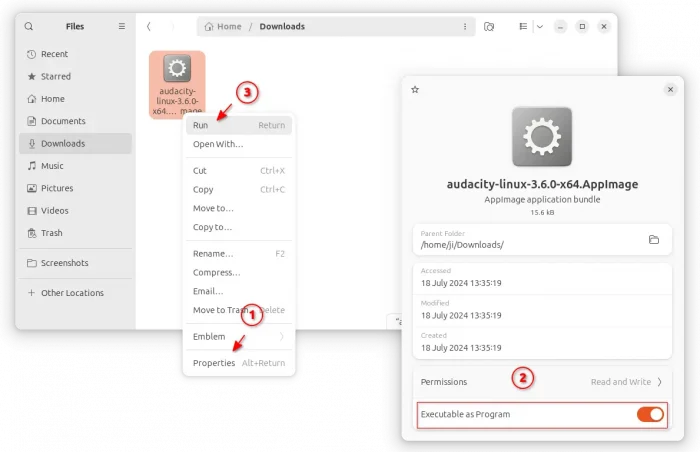
Task: Click the Videos film icon in the sidebar
Action: pyautogui.click(x=32, y=210)
